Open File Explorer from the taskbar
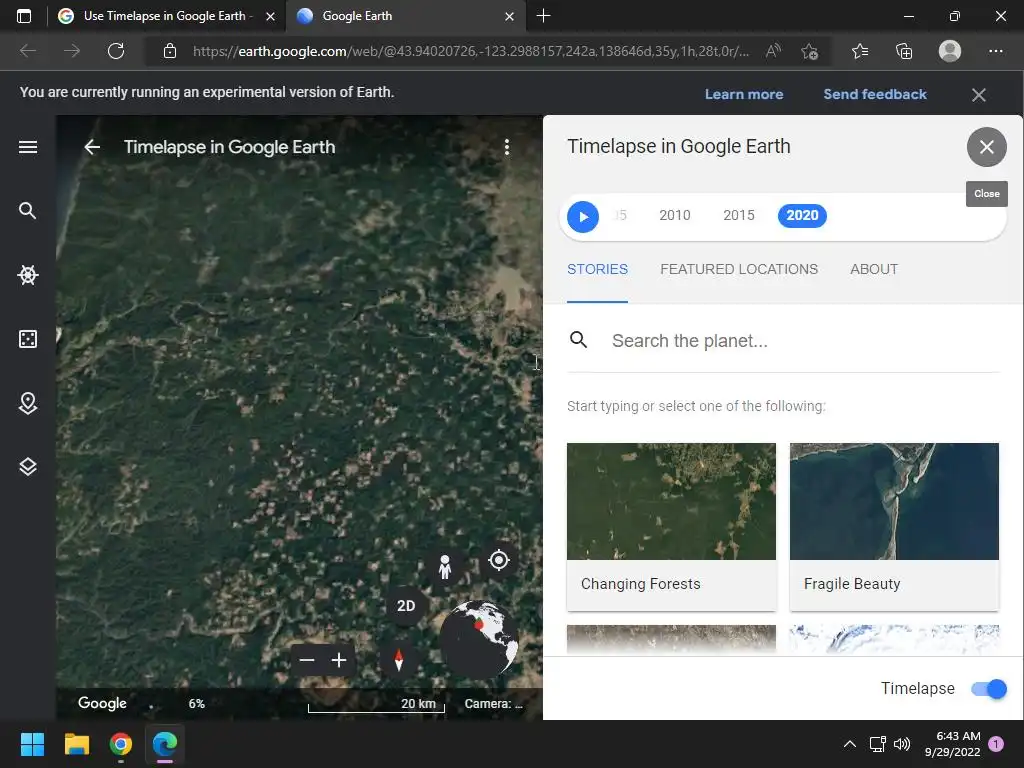 [x=76, y=744]
